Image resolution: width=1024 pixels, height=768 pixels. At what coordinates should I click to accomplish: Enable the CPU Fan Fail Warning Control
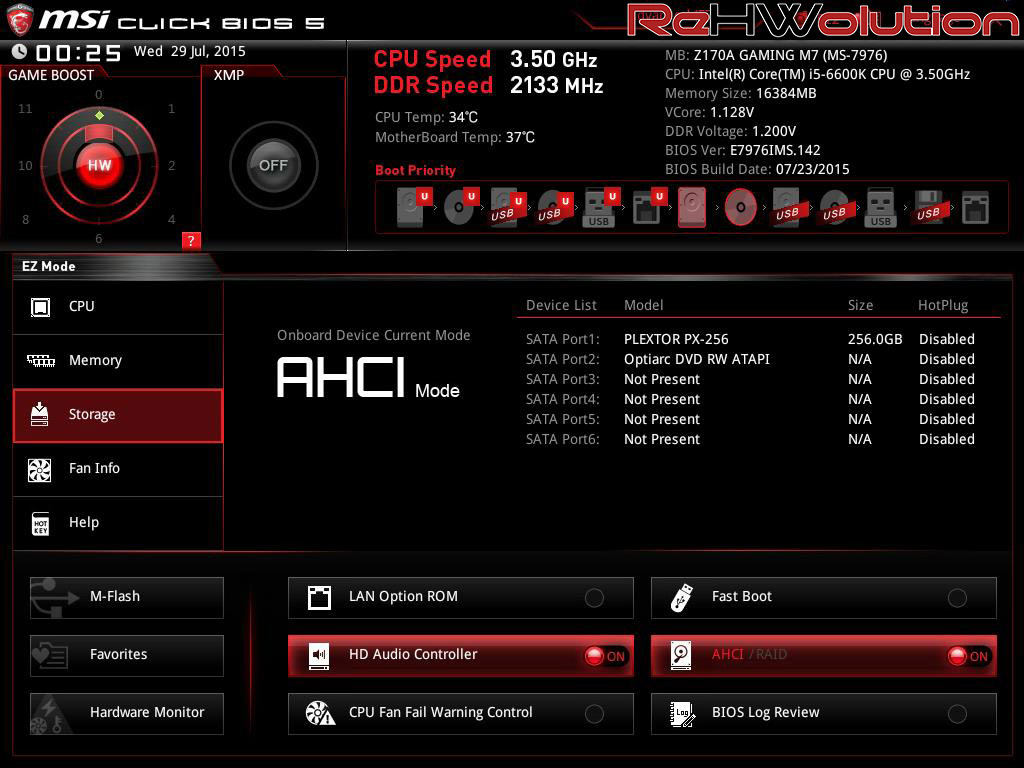tap(594, 714)
